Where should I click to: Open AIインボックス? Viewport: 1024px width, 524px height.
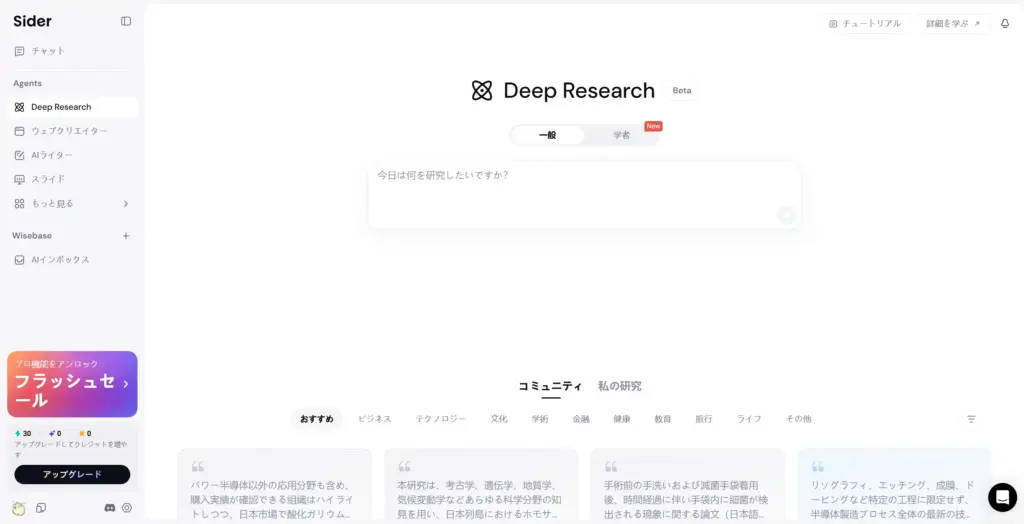point(72,260)
